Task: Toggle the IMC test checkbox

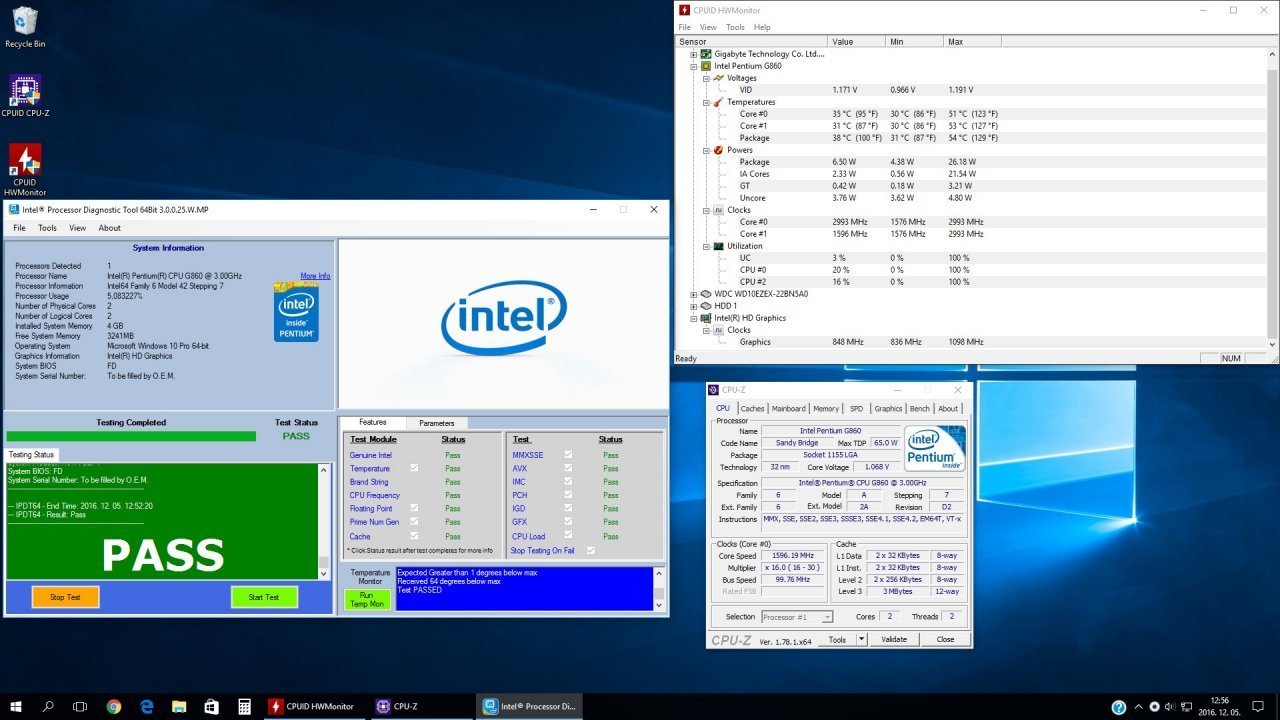Action: tap(568, 482)
